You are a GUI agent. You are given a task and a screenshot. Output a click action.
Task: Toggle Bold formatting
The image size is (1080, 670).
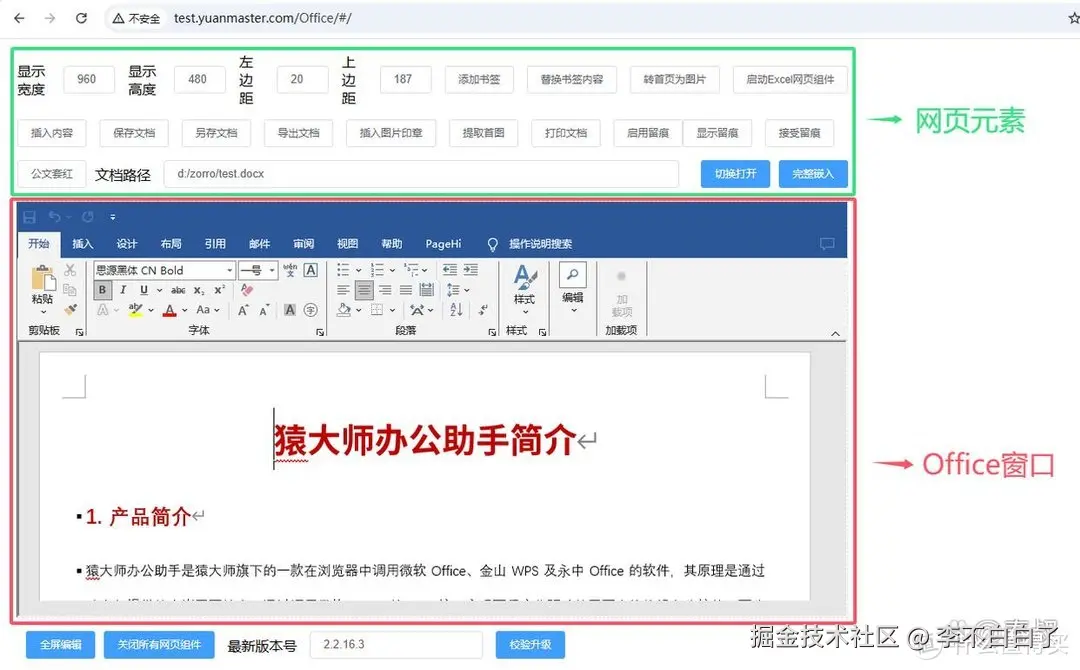103,289
